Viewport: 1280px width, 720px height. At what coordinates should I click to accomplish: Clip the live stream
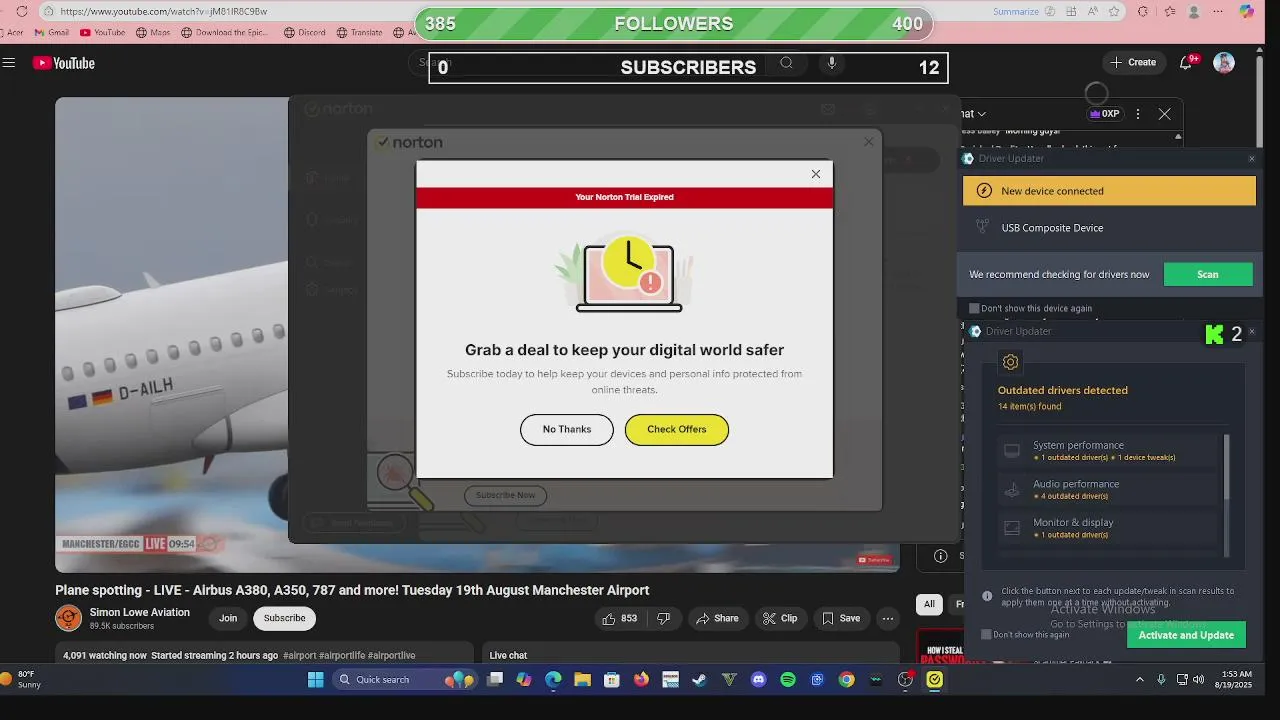779,618
